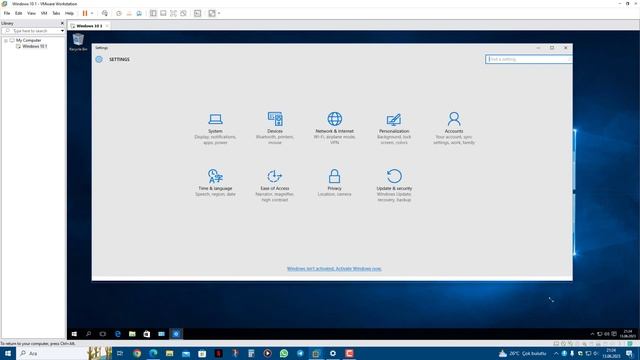Open Update & security settings
Screen dimensions: 640x360
[394, 186]
